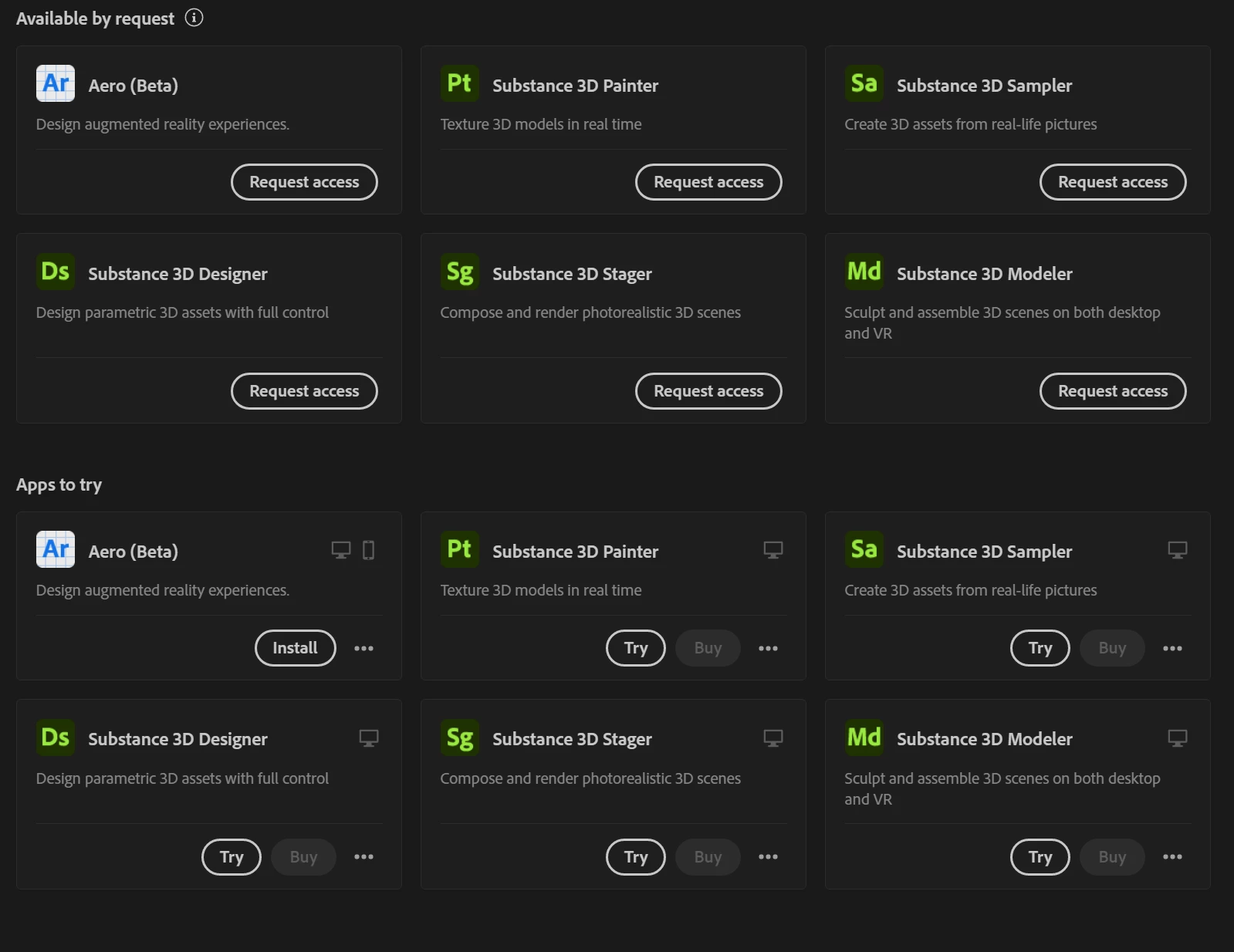Click Buy for Substance 3D Stager

click(x=708, y=857)
